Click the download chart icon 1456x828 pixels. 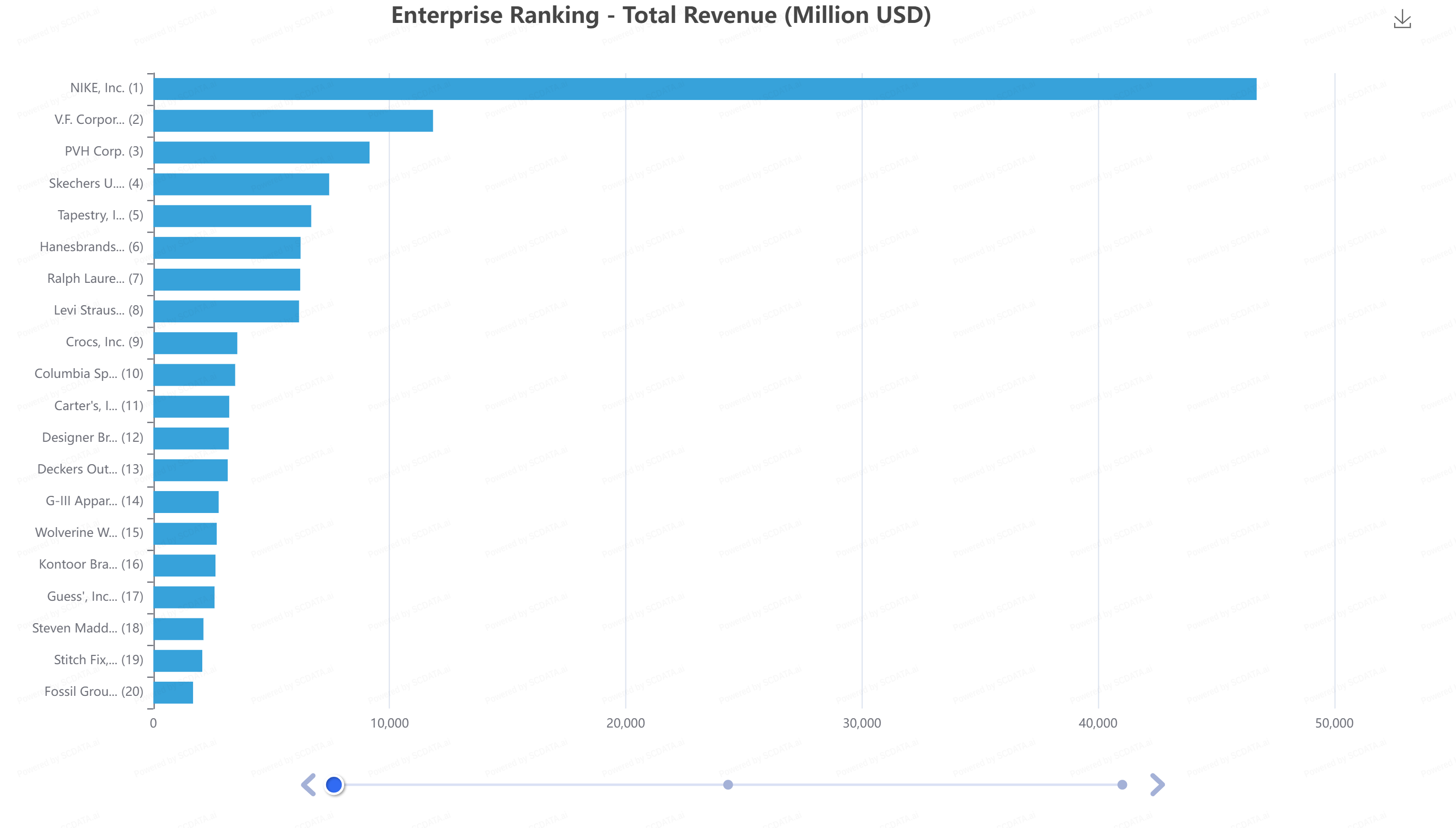point(1401,20)
